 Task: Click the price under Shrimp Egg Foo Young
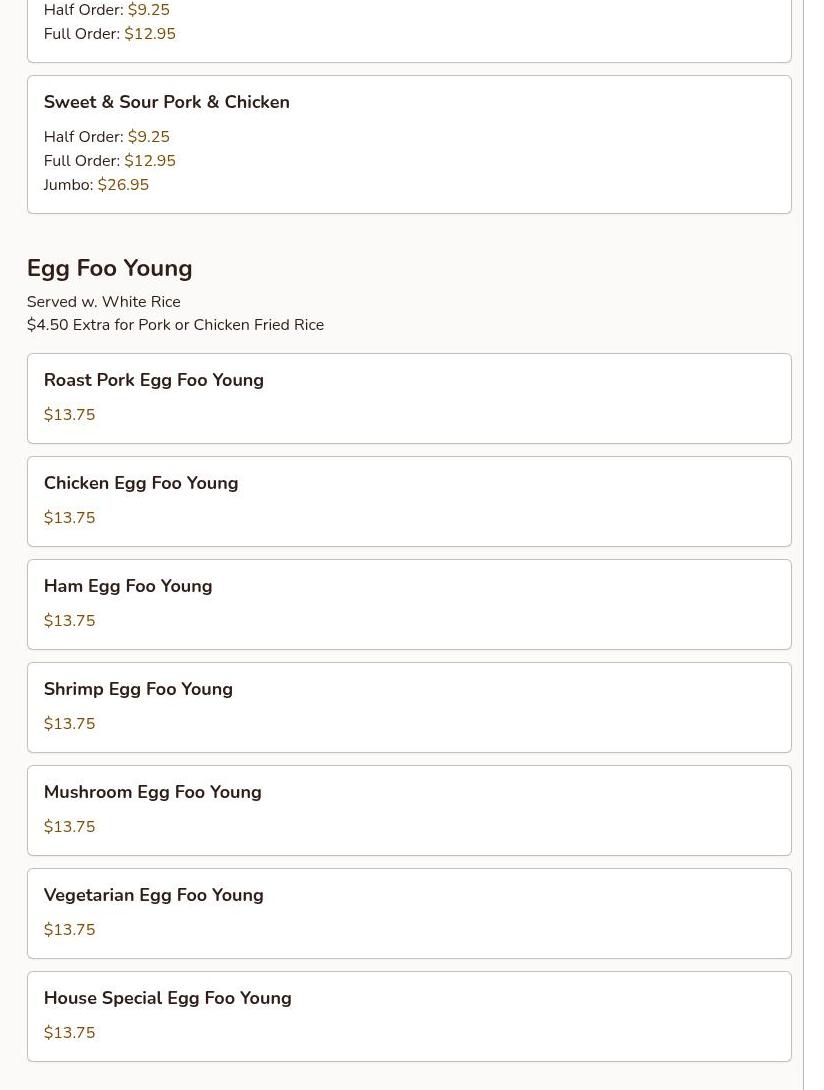[x=69, y=724]
